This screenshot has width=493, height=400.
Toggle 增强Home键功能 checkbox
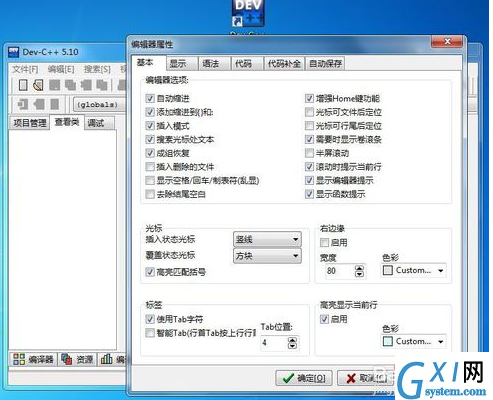[309, 98]
